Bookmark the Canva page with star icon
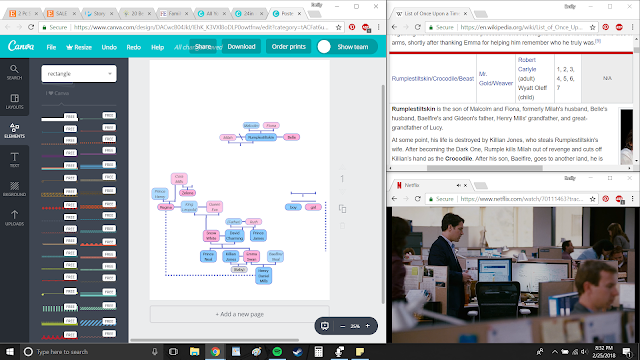This screenshot has width=640, height=360. 338,27
